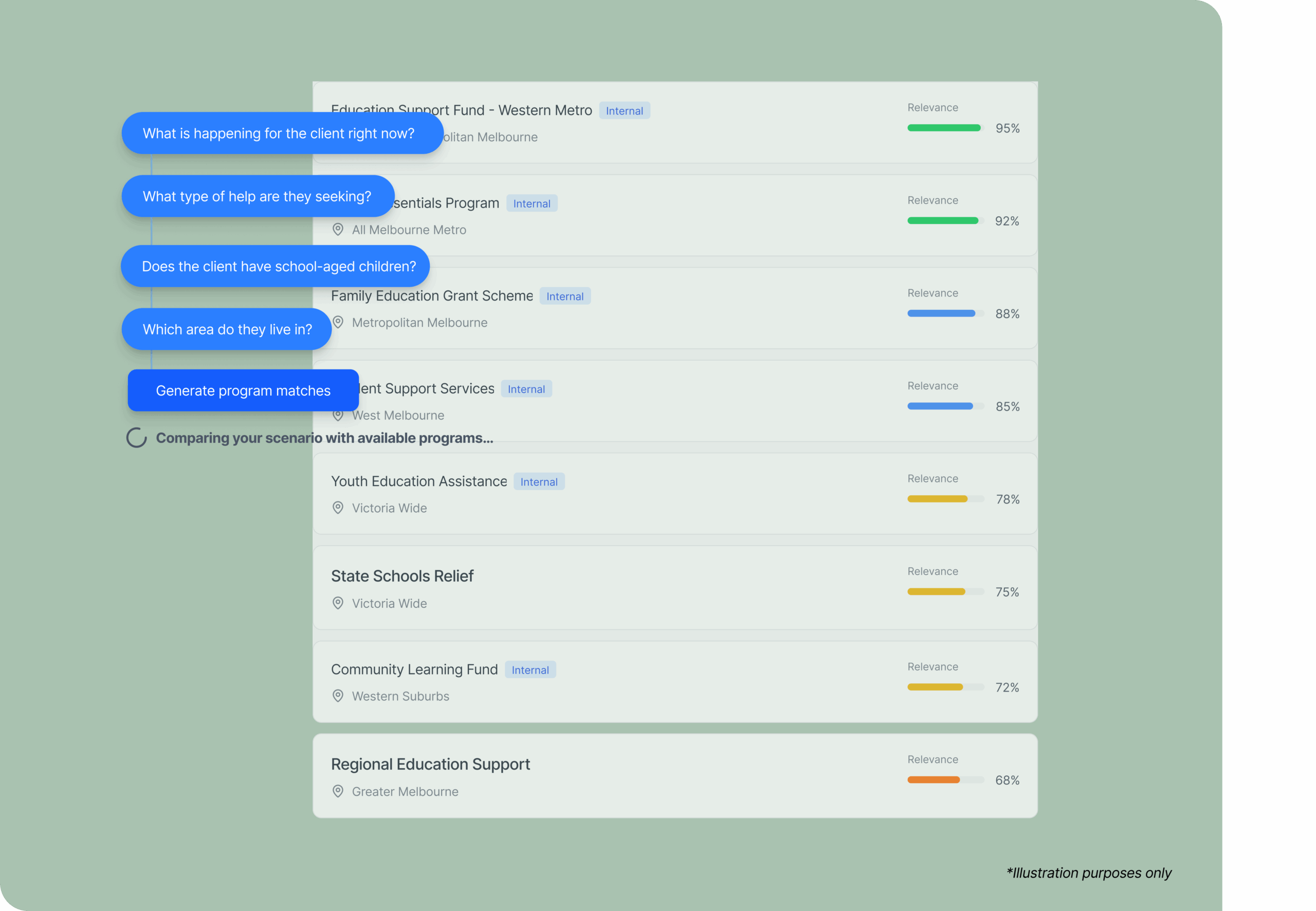1316x911 pixels.
Task: Select 'What type of help are they seeking?'
Action: tap(258, 196)
